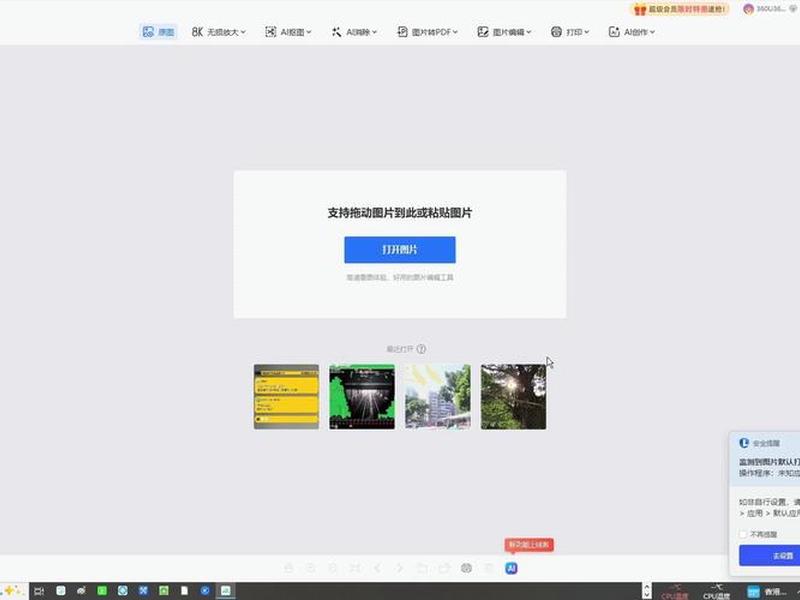The height and width of the screenshot is (600, 800).
Task: Click the blue AI icon in bottom toolbar
Action: pyautogui.click(x=511, y=568)
